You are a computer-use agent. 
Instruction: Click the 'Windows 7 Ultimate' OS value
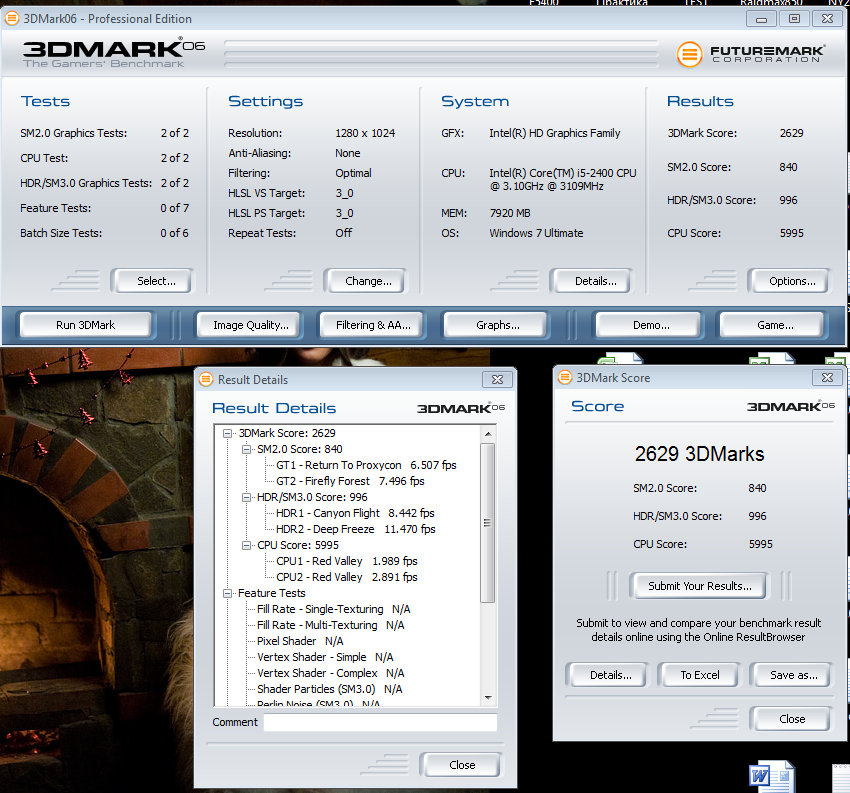536,233
